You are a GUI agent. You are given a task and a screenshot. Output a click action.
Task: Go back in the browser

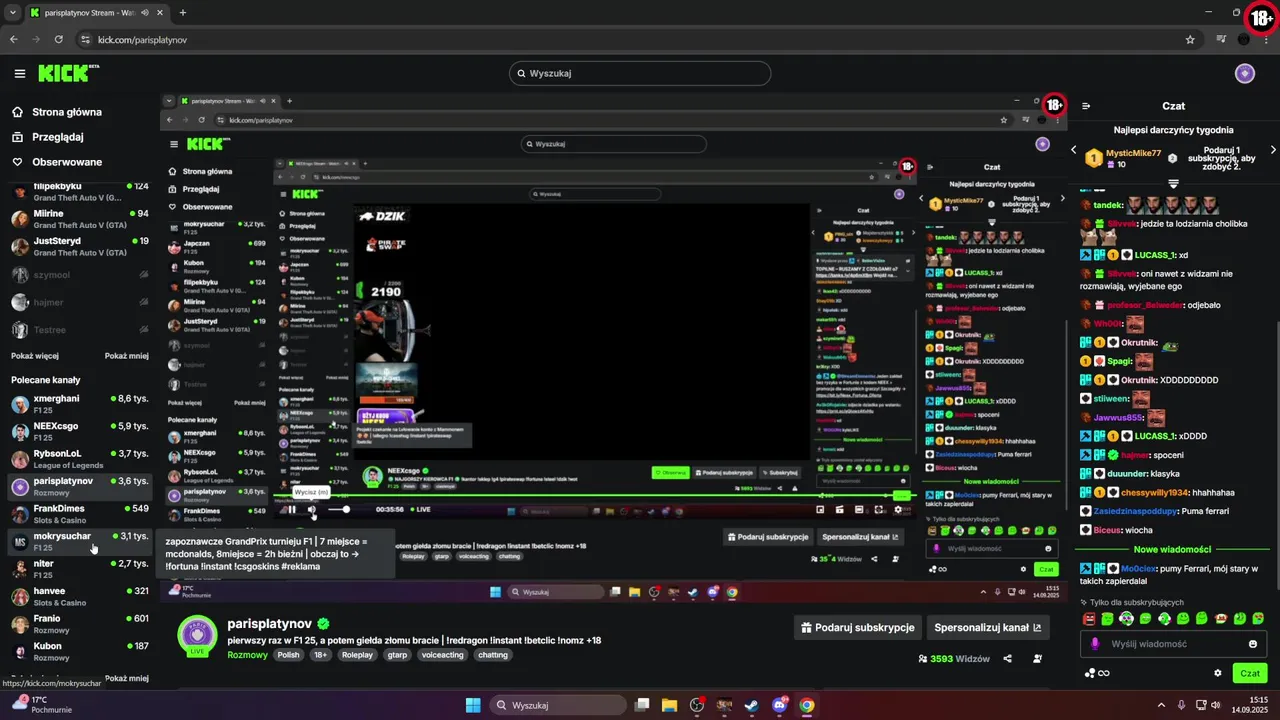point(13,39)
